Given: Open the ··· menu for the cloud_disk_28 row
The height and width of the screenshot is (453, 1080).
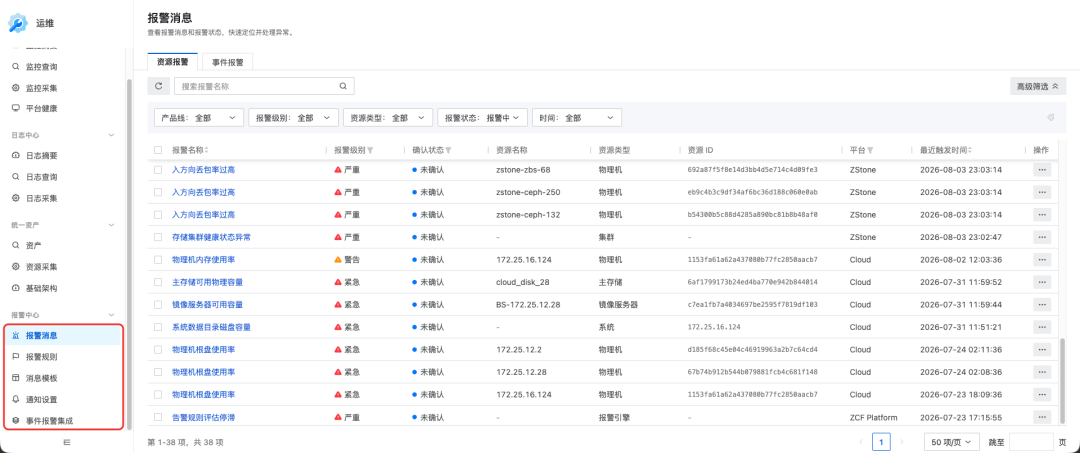Looking at the screenshot, I should coord(1041,282).
